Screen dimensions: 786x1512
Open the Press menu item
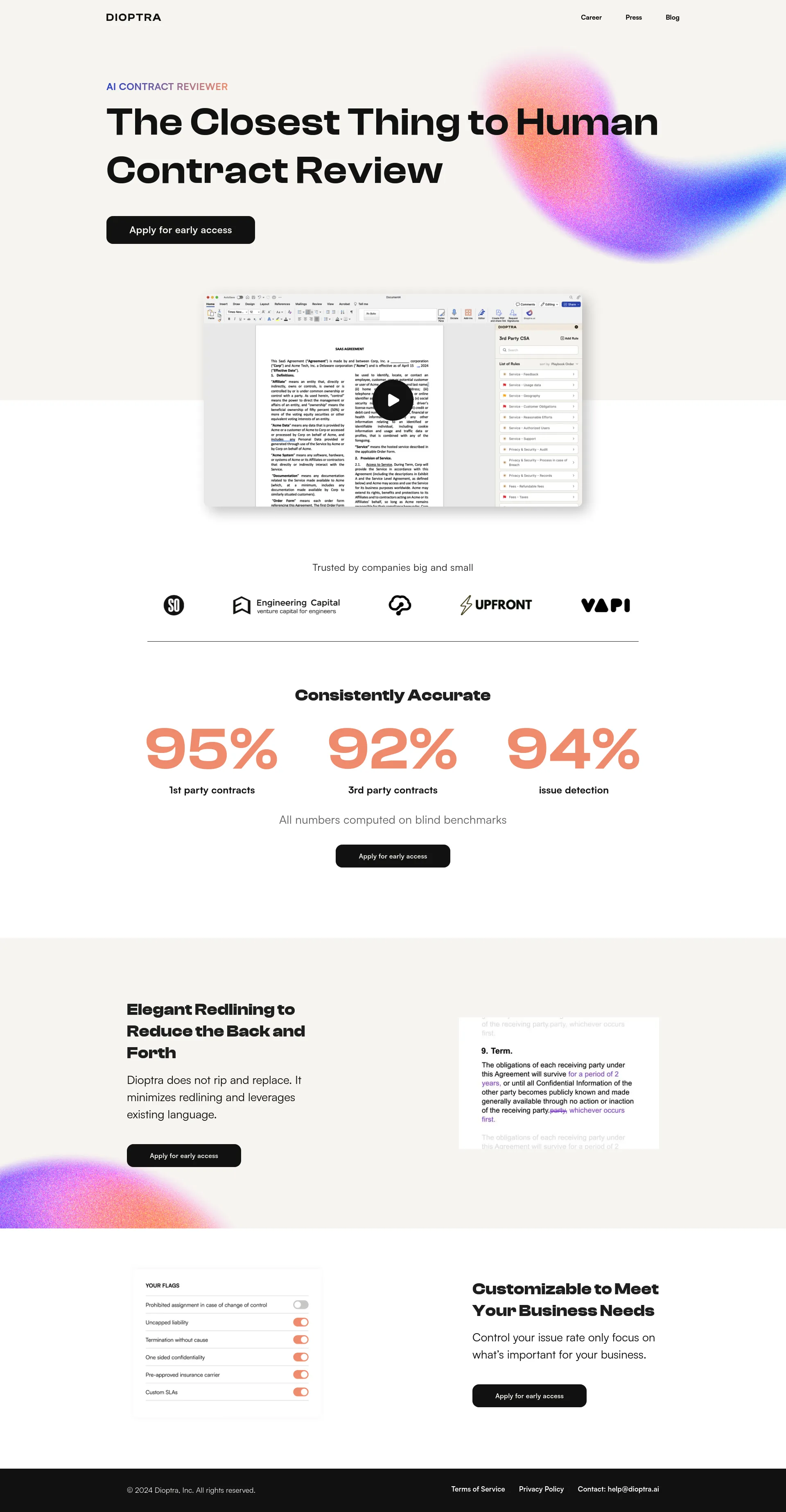(634, 17)
